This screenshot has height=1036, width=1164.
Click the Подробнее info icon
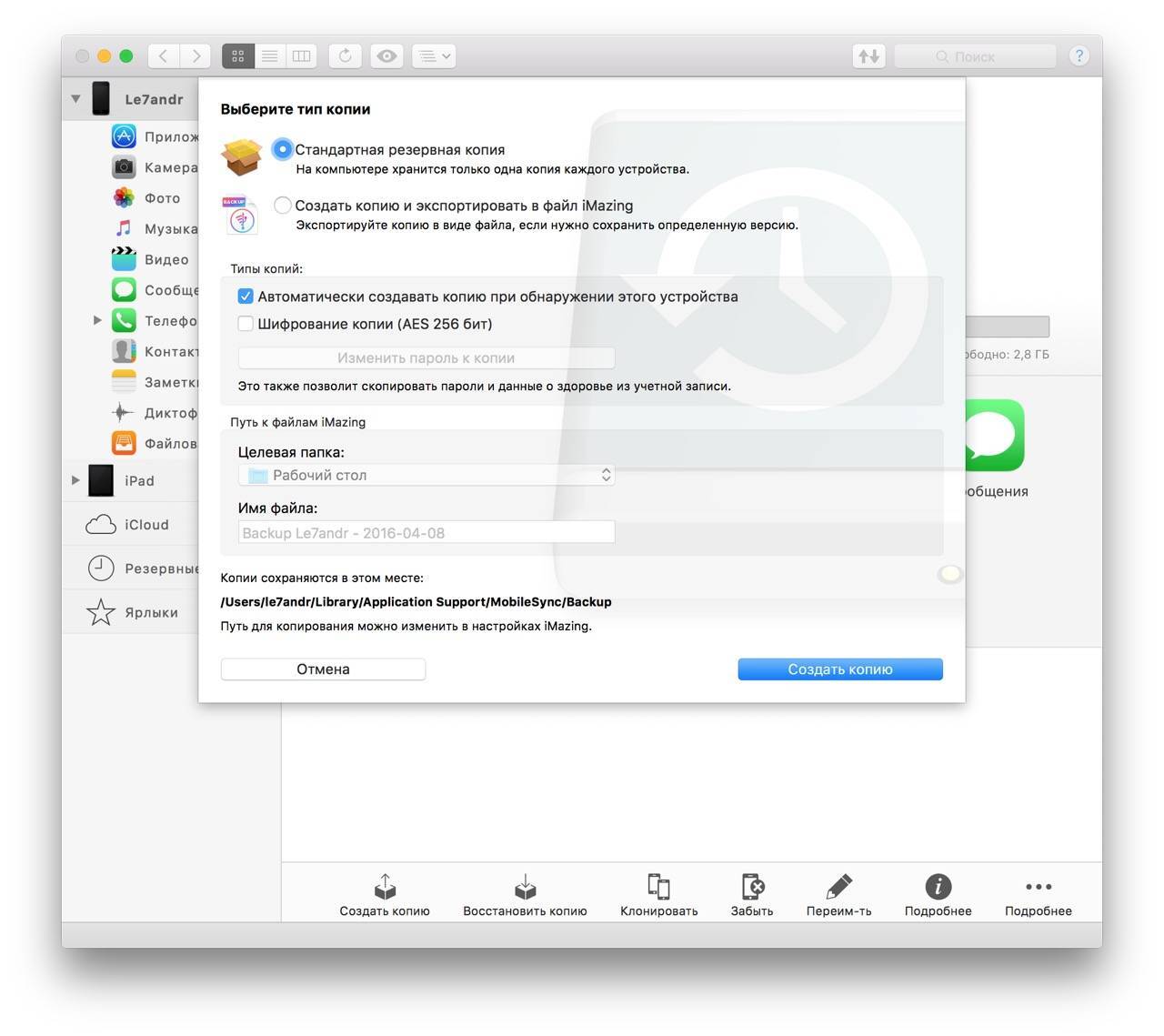pos(938,887)
